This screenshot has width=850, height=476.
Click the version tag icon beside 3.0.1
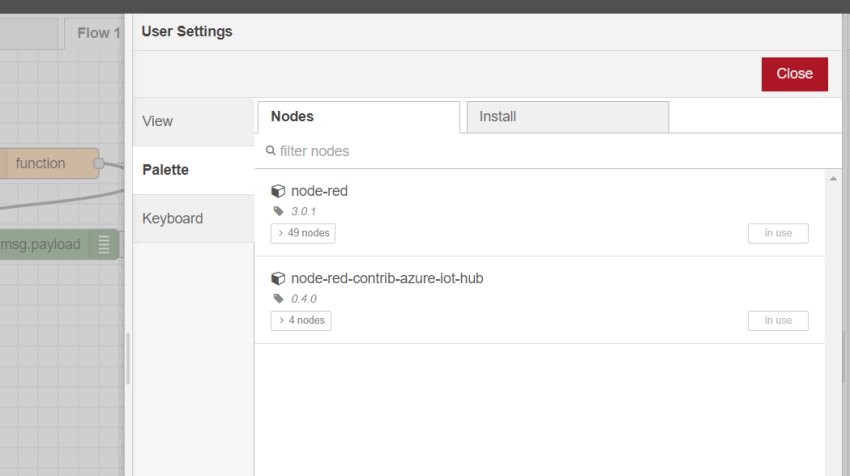click(x=278, y=212)
